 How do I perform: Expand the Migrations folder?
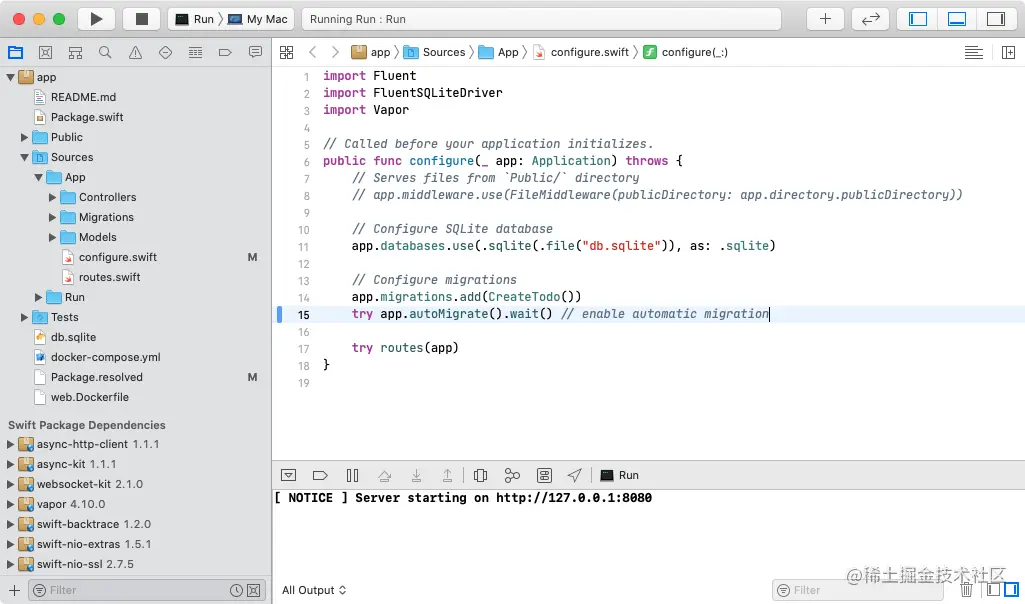[52, 218]
